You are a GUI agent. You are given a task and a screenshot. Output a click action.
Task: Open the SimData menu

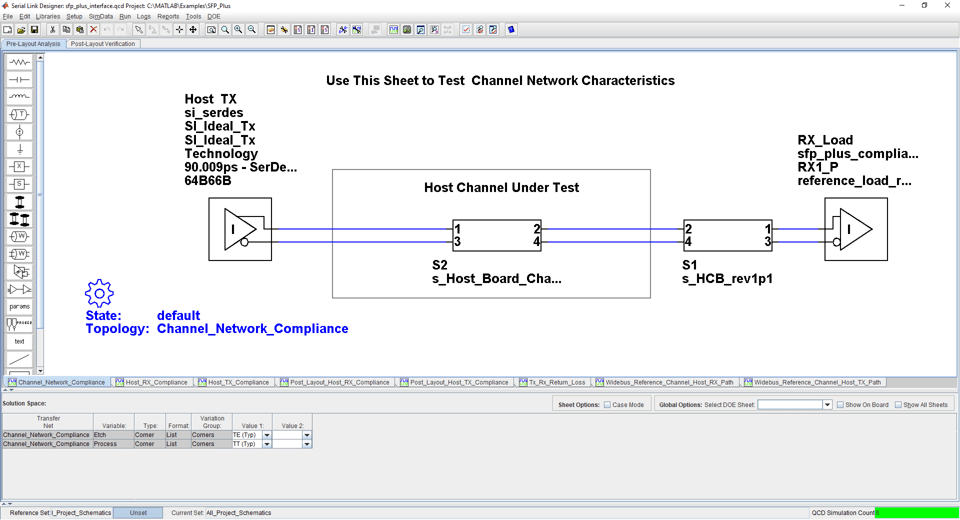coord(100,16)
